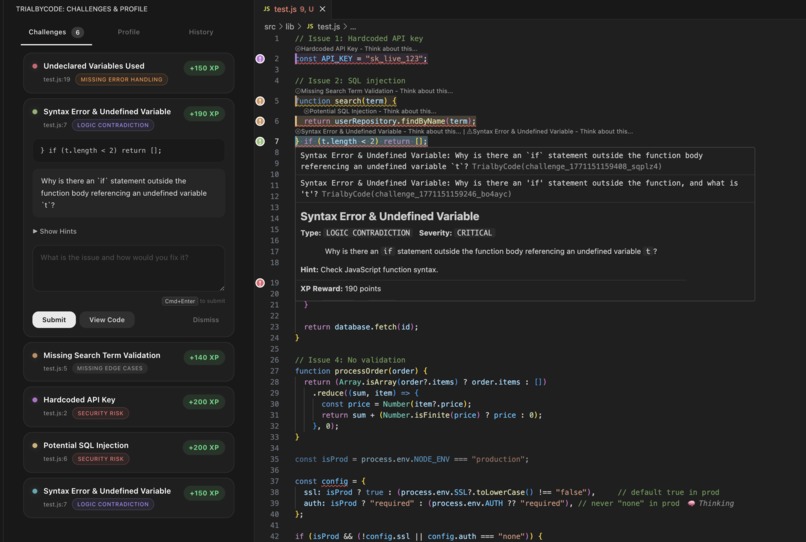Open the Potential SQL Injection code lens link
The width and height of the screenshot is (806, 542).
coord(370,111)
